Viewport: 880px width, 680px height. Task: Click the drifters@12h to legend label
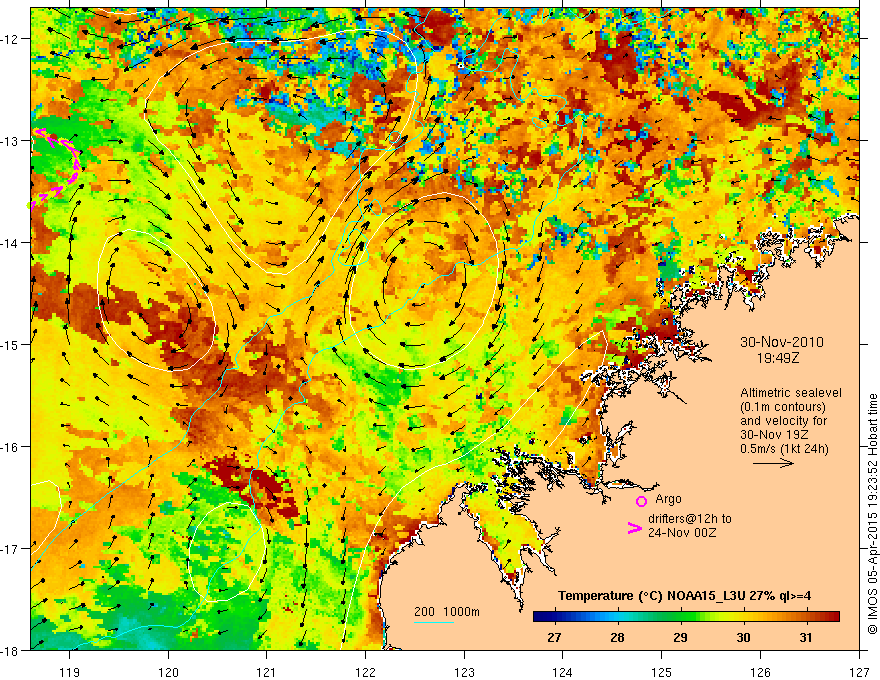click(x=690, y=518)
